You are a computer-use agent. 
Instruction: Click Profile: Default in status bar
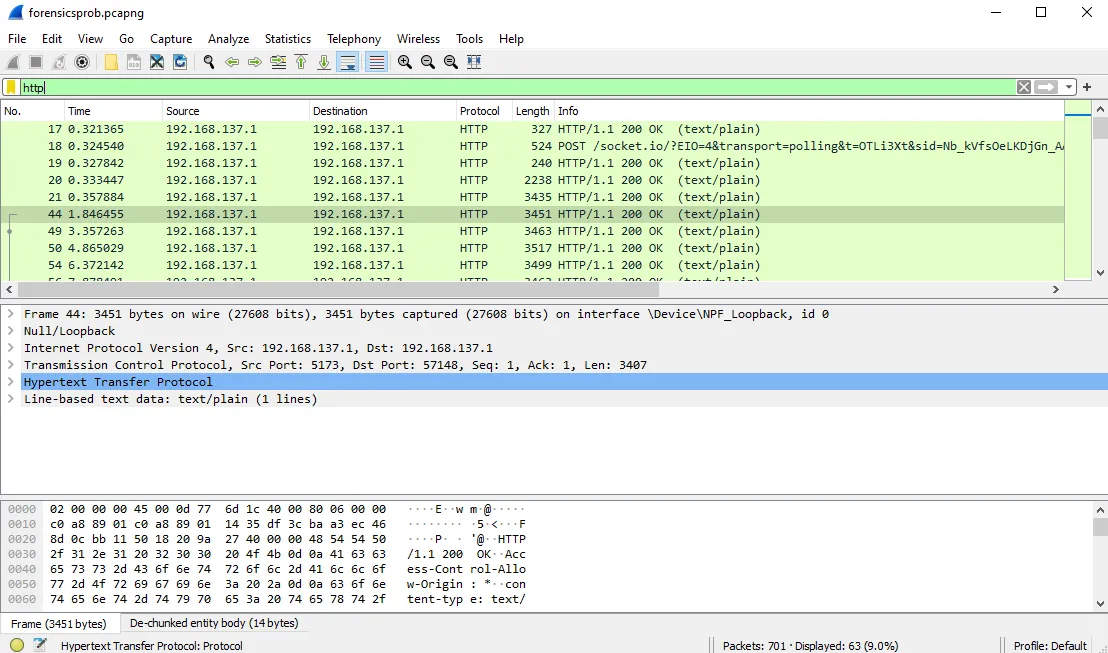click(1050, 646)
